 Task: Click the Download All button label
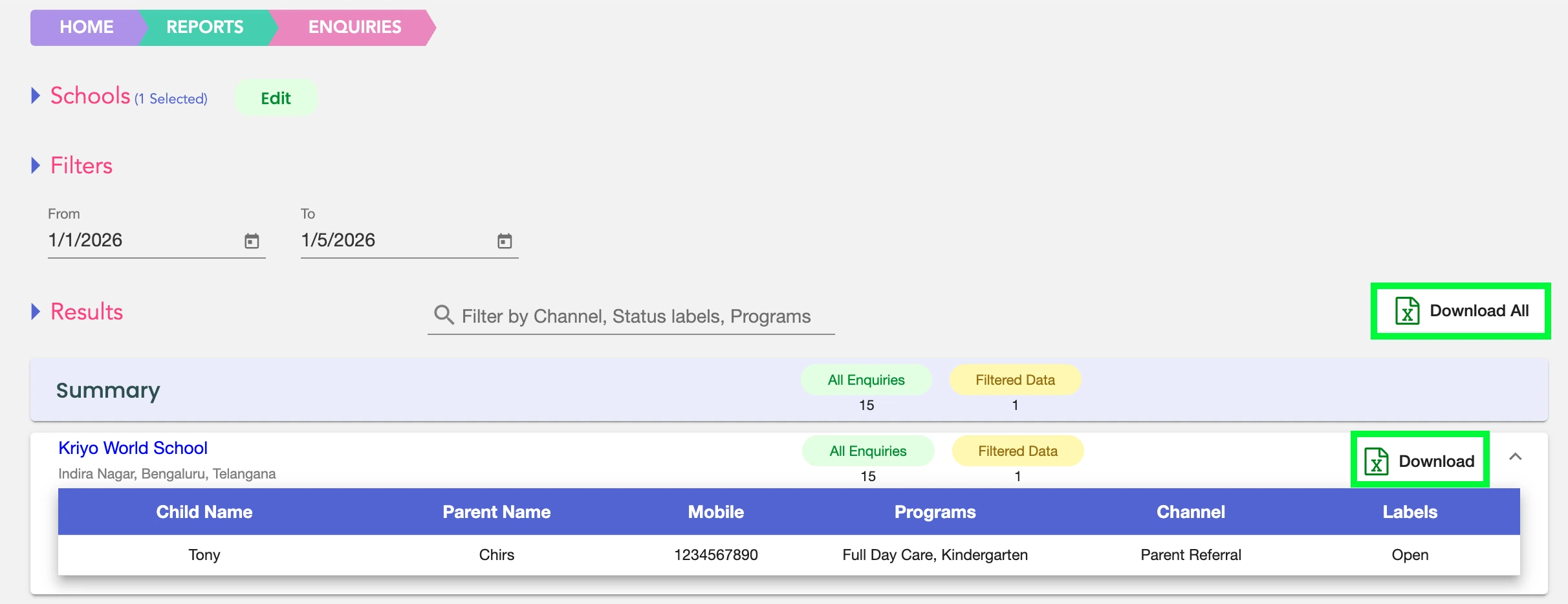(1479, 311)
